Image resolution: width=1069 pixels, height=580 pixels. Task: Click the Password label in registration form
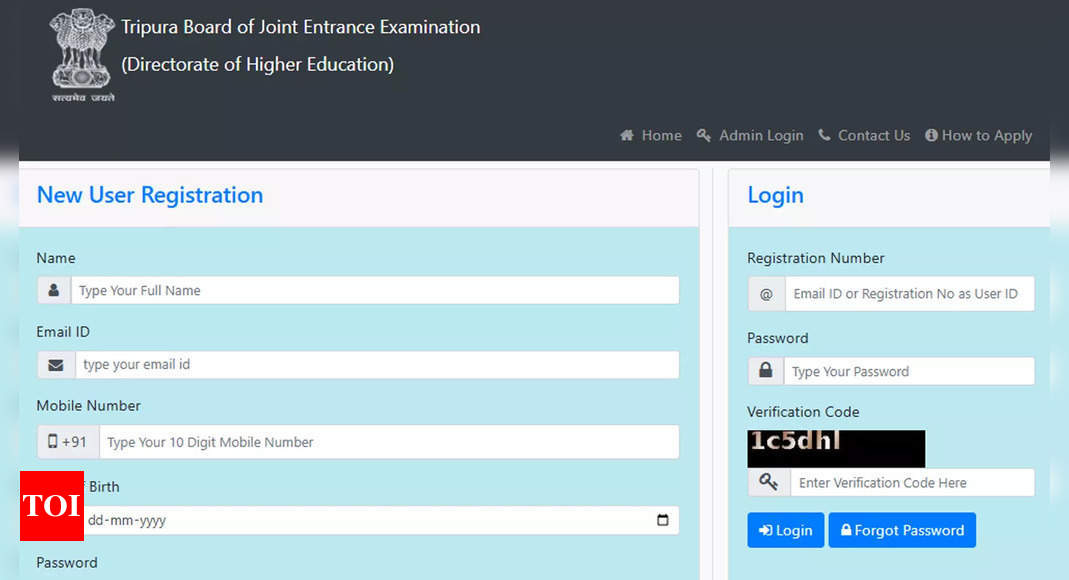pos(67,563)
